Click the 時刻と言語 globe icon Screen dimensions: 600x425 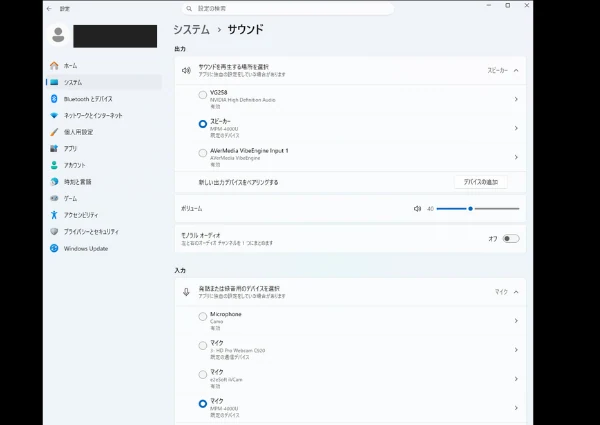54,182
